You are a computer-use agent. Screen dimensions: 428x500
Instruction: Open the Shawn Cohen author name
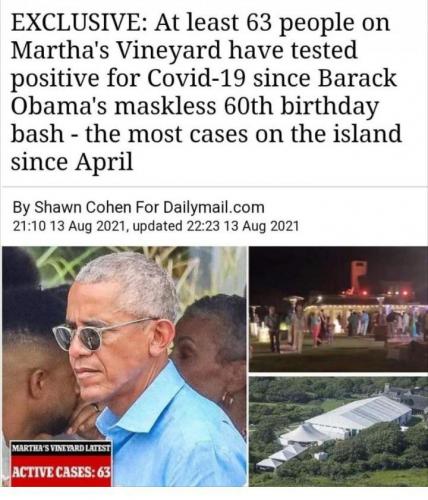[x=83, y=207]
